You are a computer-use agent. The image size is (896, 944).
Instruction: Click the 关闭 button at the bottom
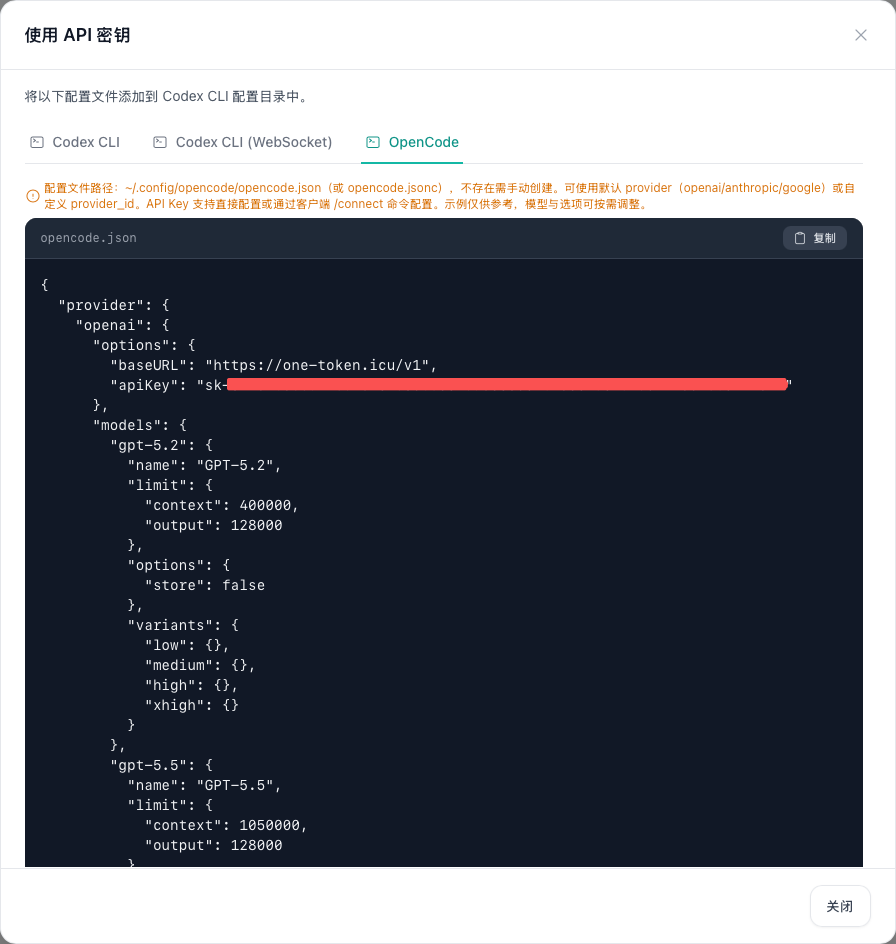839,906
